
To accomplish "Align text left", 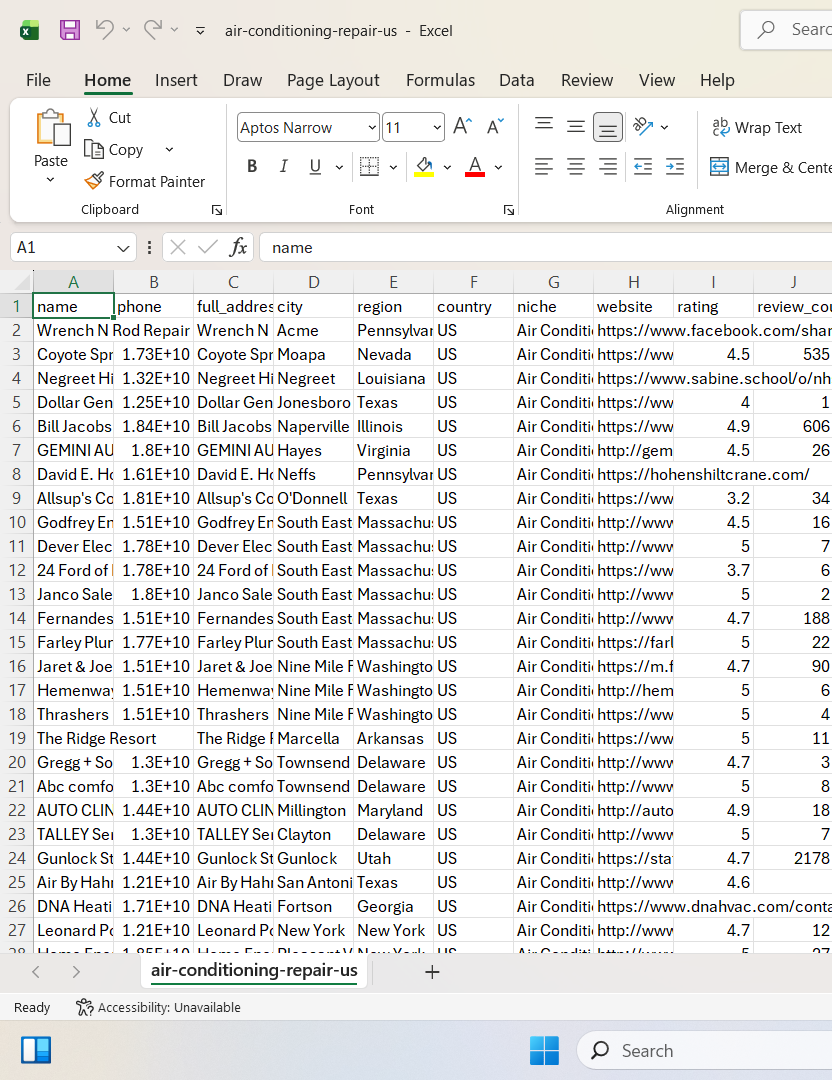I will point(544,167).
